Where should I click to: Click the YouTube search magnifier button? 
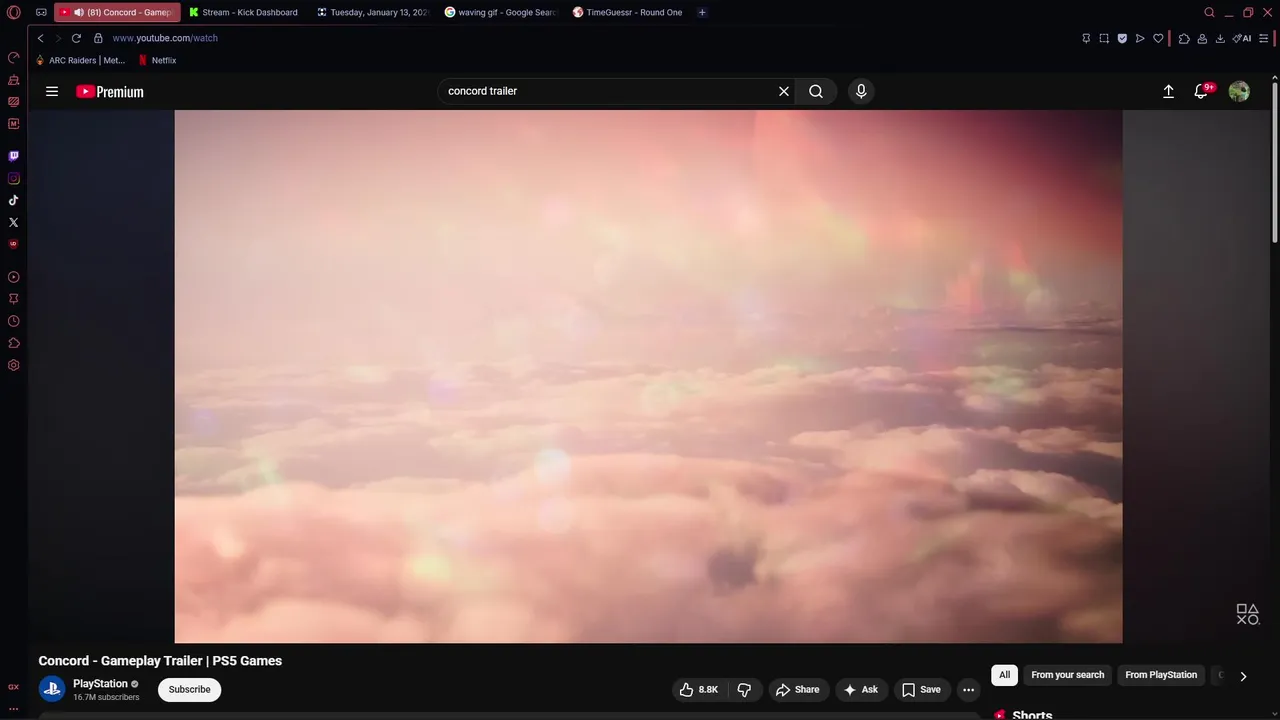tap(816, 91)
